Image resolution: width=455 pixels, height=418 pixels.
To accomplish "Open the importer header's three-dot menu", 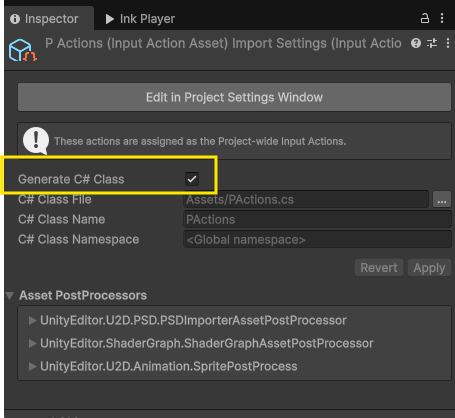I will pyautogui.click(x=448, y=43).
